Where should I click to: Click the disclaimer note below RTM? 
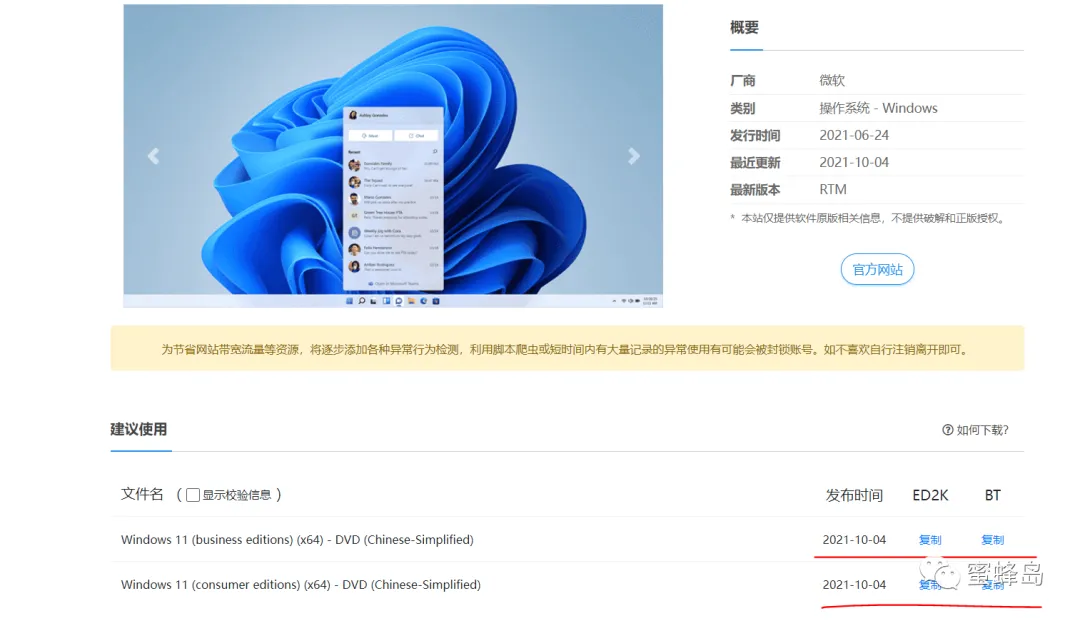click(869, 218)
